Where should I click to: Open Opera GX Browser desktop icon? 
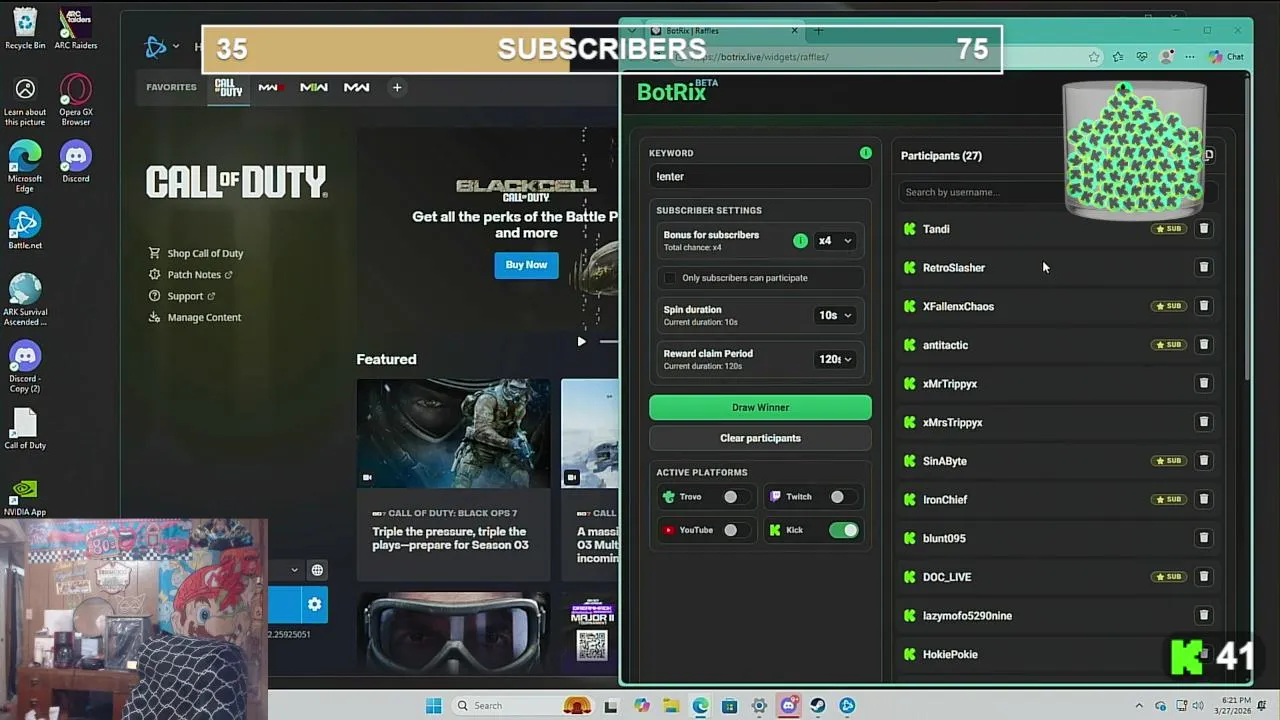tap(76, 100)
